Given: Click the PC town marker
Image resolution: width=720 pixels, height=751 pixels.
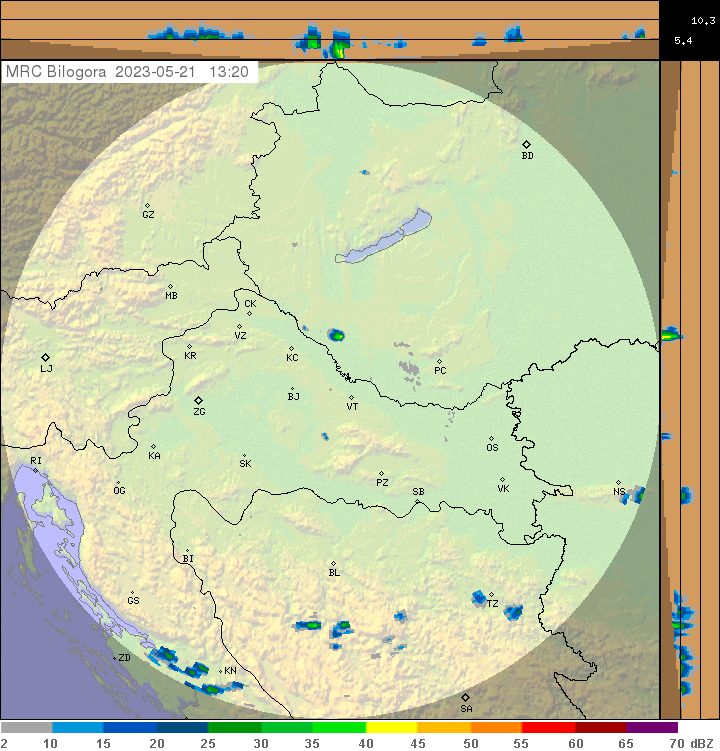Looking at the screenshot, I should click(x=439, y=361).
